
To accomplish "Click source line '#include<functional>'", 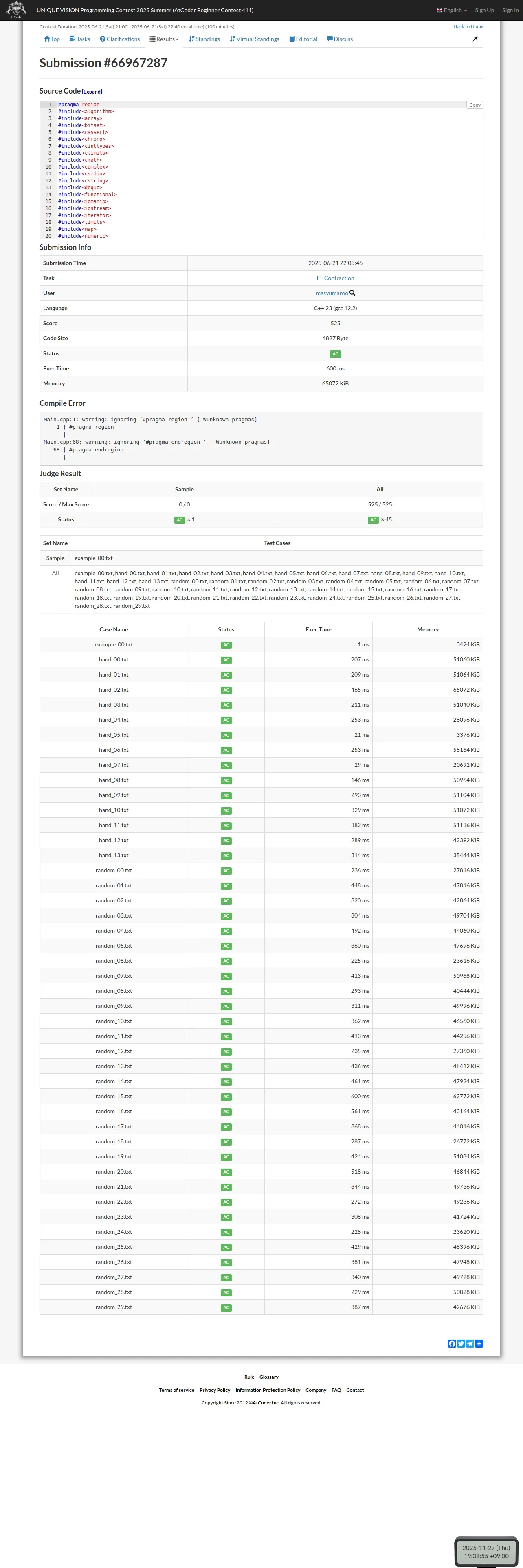I will tap(88, 195).
